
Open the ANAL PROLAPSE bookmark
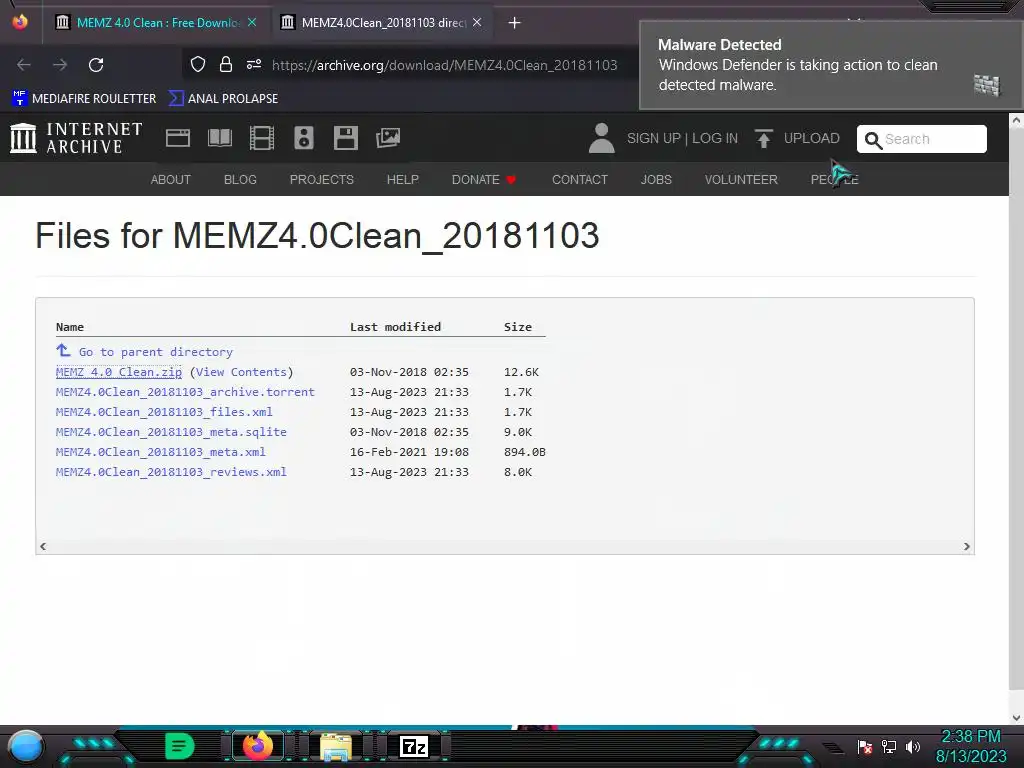pyautogui.click(x=223, y=99)
